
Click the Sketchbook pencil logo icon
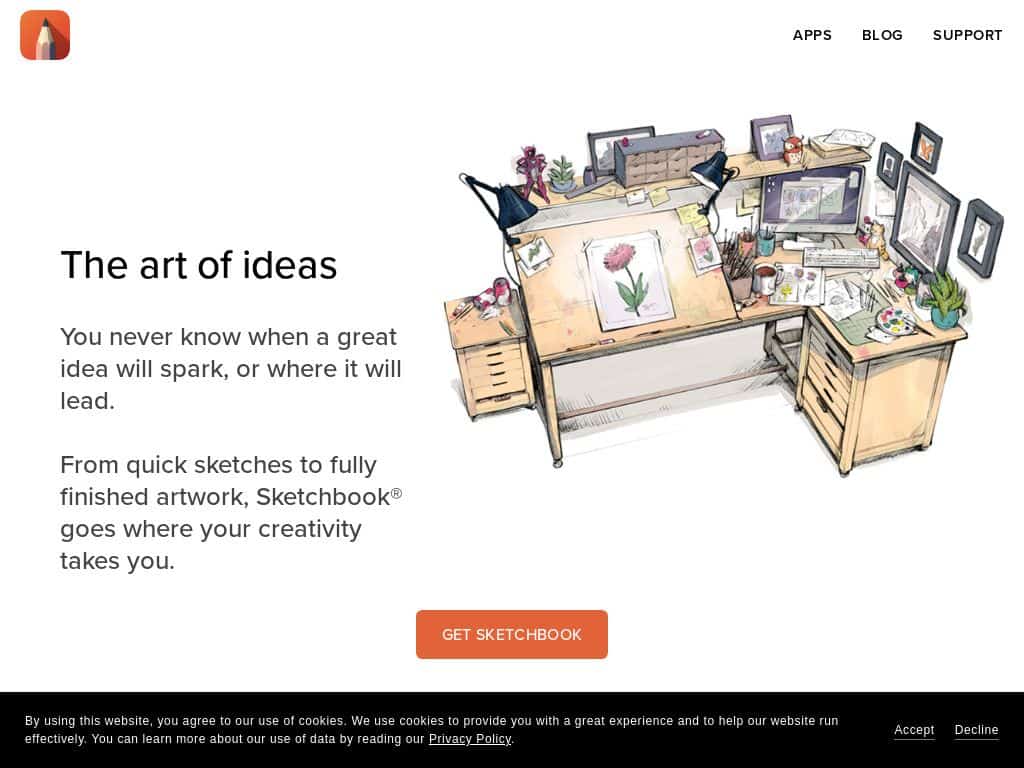pos(45,35)
